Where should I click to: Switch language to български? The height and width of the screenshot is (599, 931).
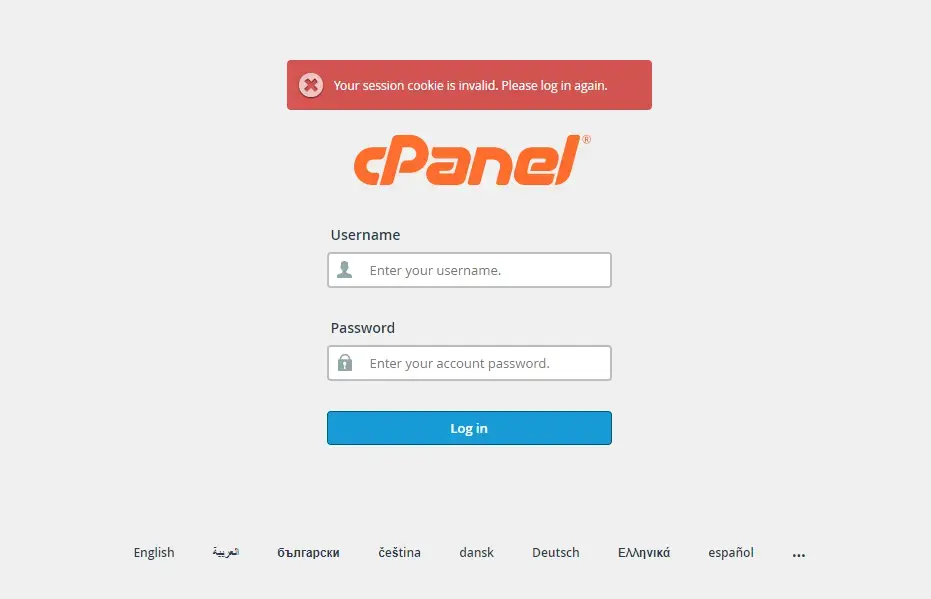[308, 553]
